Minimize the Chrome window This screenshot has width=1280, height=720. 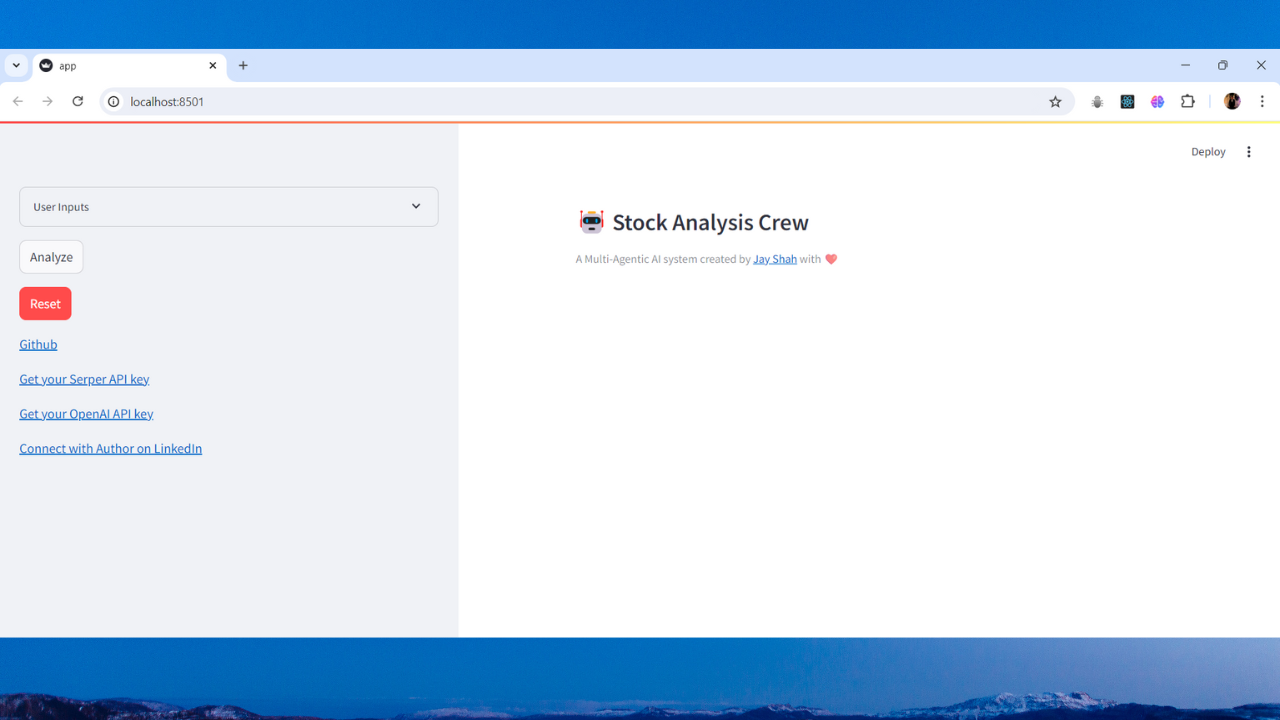(1185, 65)
